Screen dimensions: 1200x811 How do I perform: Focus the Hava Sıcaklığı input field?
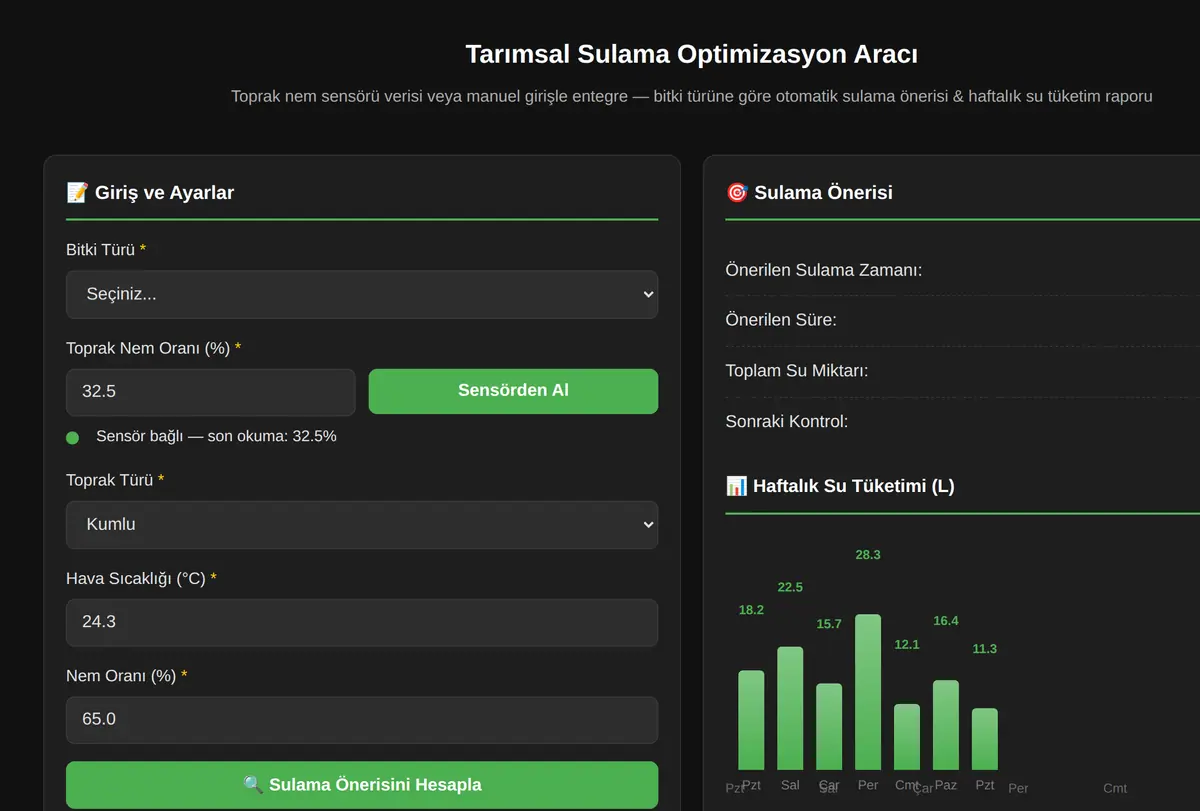(x=362, y=622)
